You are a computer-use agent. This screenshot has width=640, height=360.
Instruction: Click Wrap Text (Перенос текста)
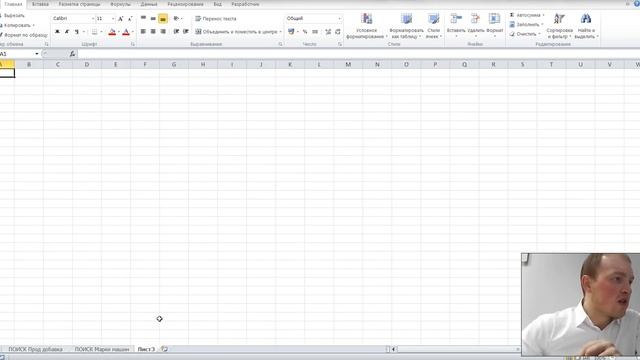(x=216, y=19)
